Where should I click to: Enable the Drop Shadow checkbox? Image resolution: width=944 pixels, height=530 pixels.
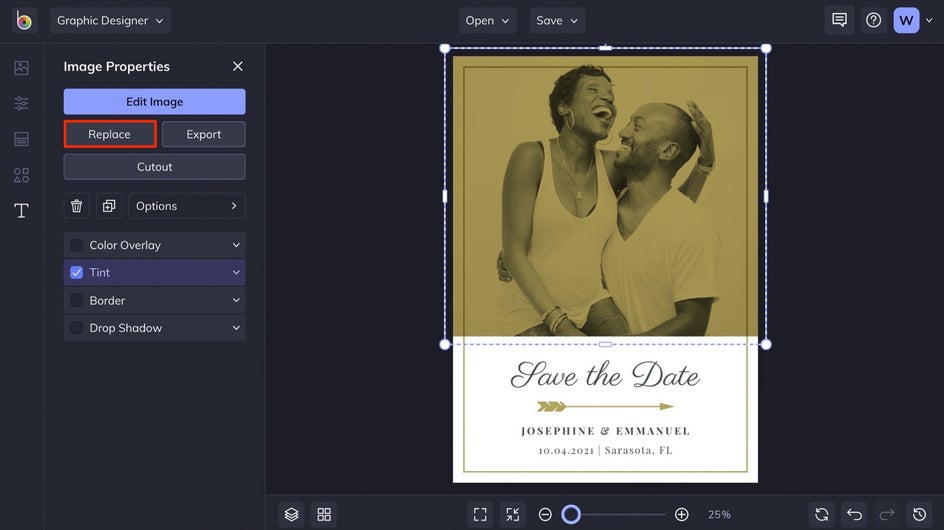point(77,328)
